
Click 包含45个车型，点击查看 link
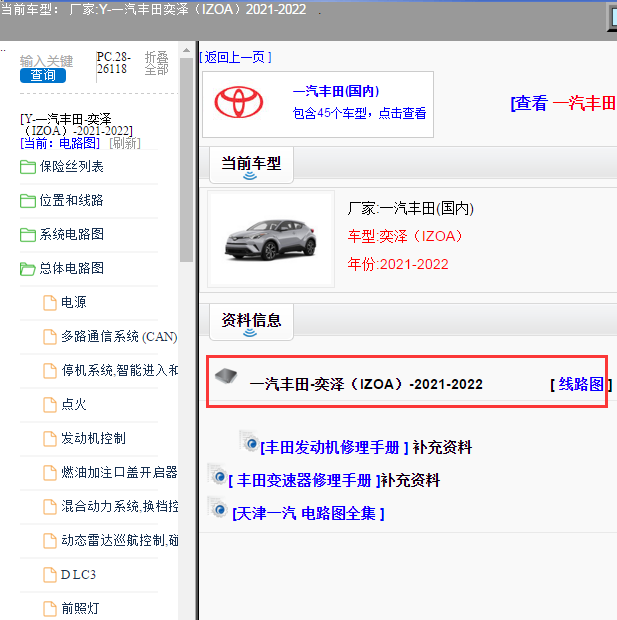[x=359, y=113]
